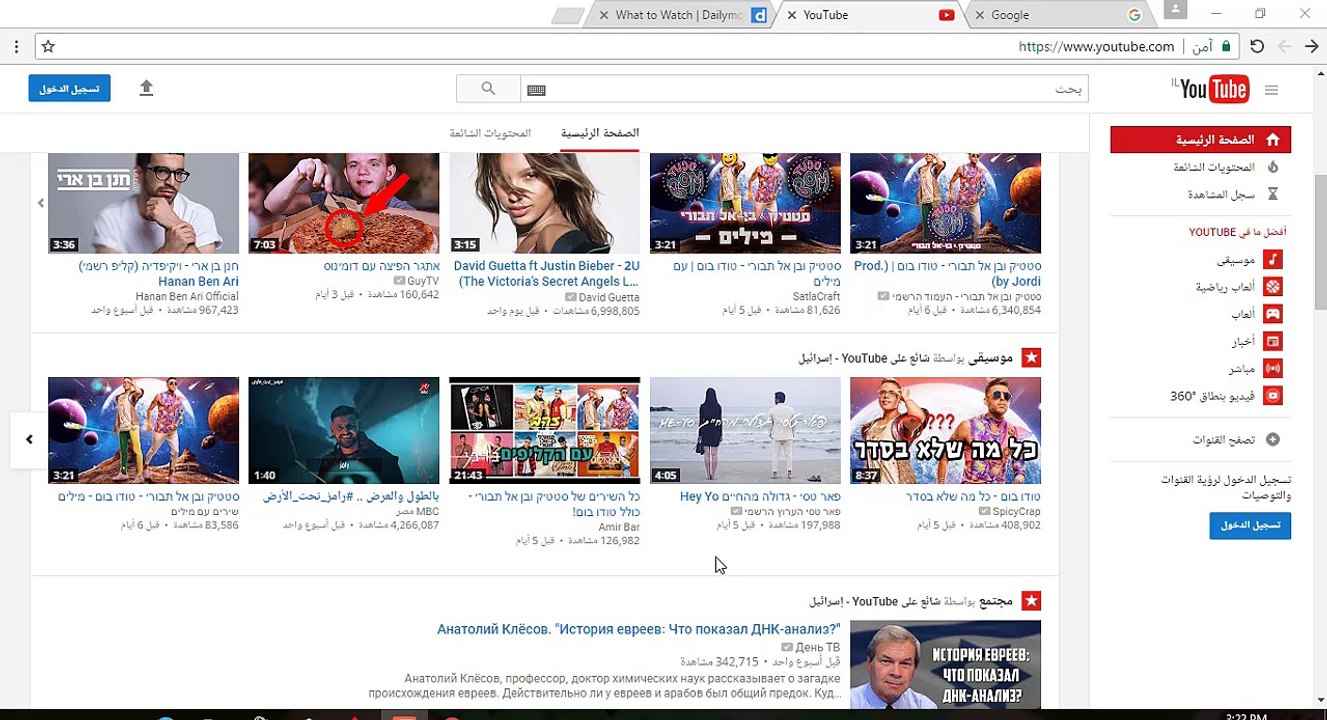Open the David Guetta 3:15 thumbnail

545,203
